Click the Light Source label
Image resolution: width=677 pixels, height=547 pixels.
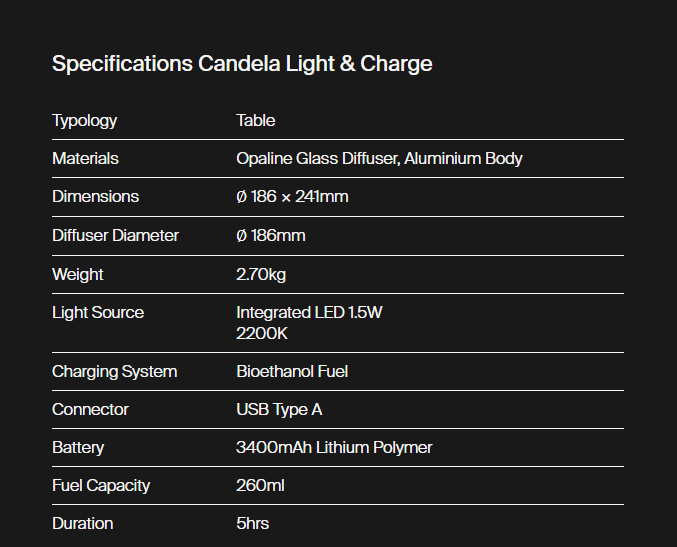tap(98, 313)
